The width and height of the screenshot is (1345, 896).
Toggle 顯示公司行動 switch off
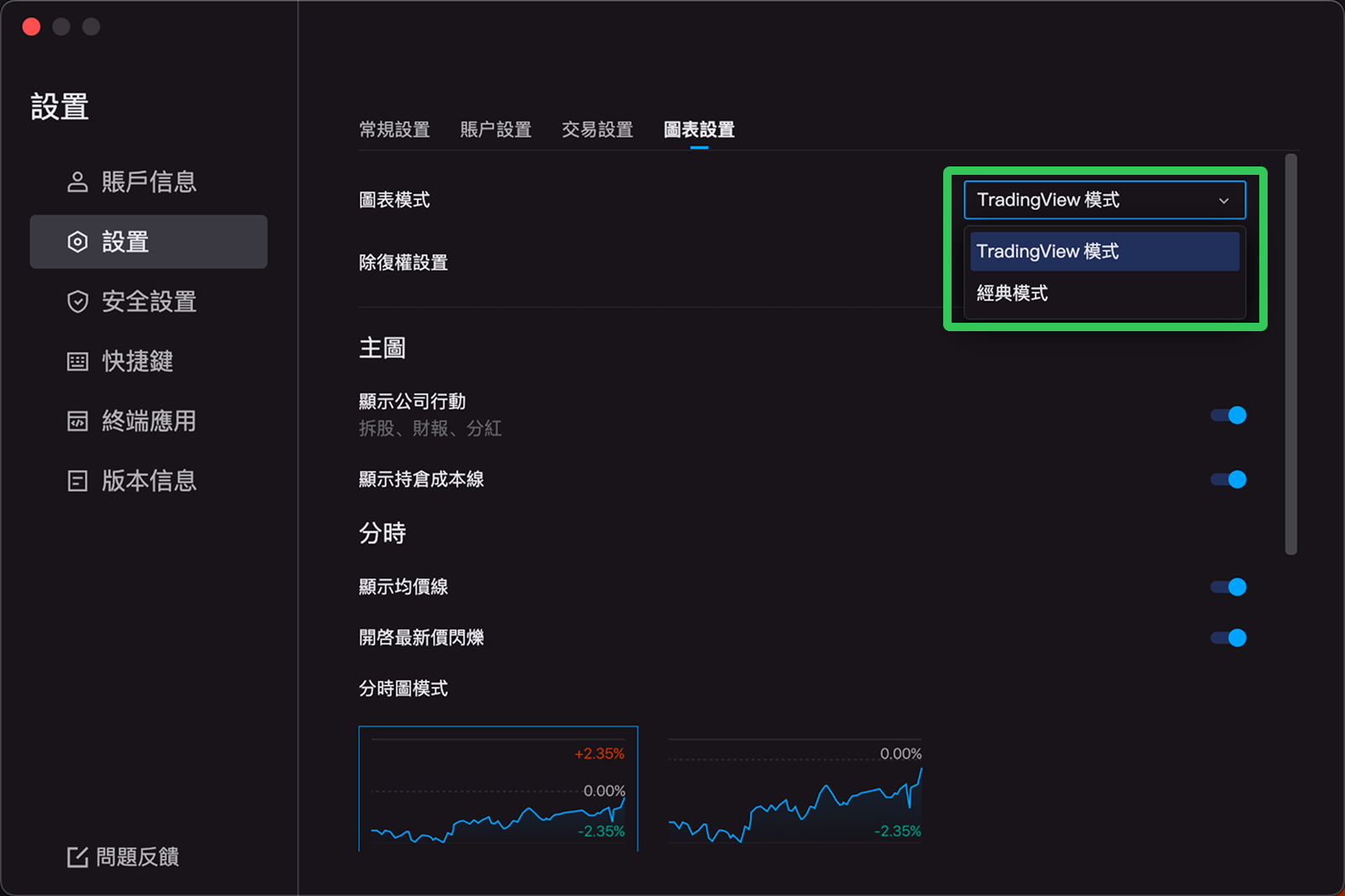click(1228, 415)
